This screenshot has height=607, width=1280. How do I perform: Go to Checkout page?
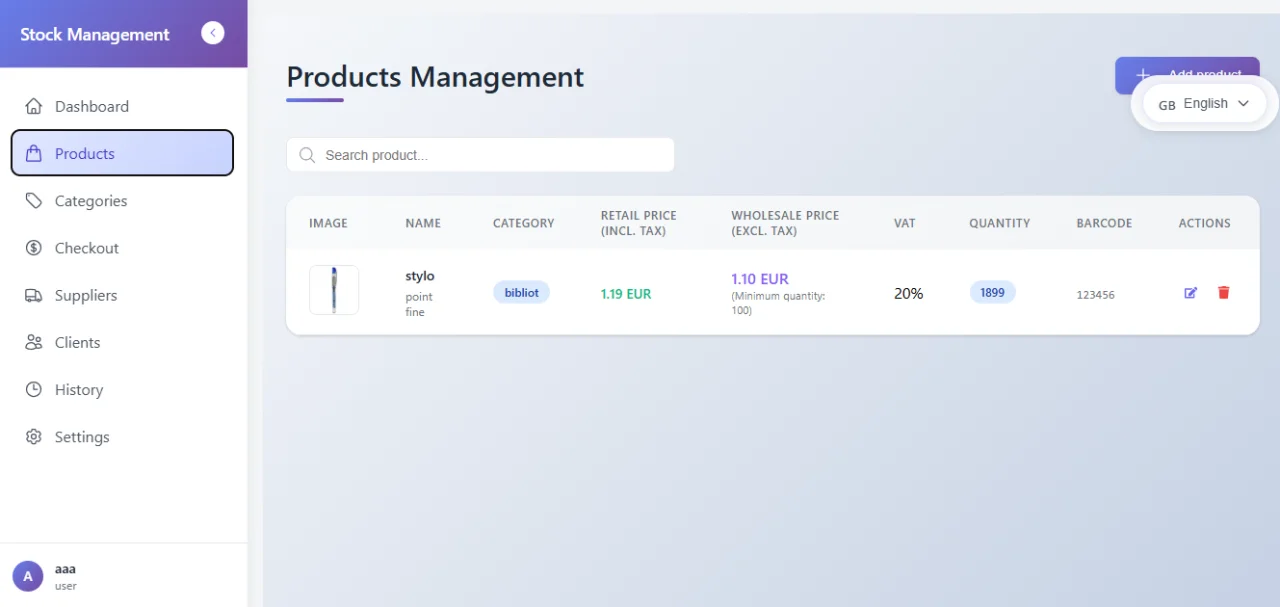click(122, 248)
